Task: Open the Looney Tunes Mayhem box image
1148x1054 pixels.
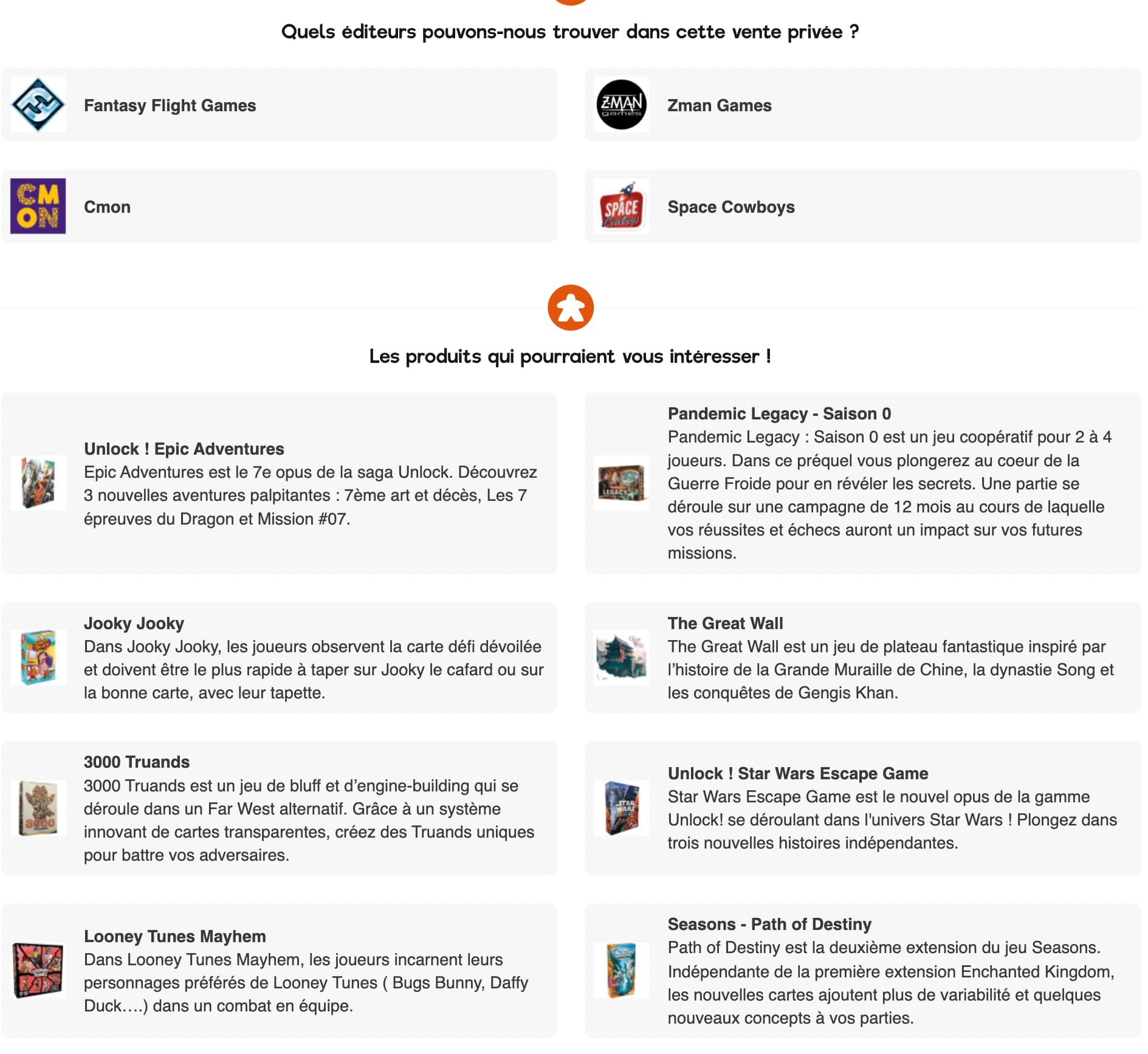Action: pyautogui.click(x=38, y=971)
